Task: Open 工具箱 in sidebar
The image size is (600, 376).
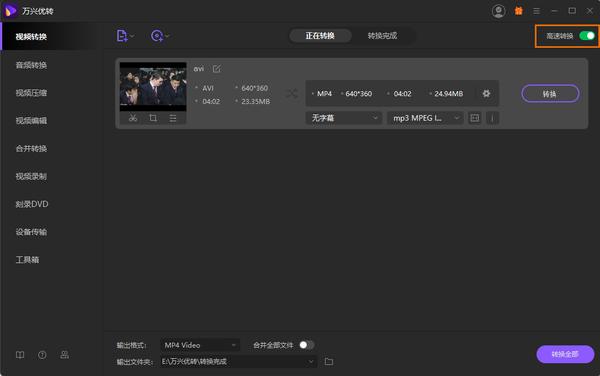Action: pyautogui.click(x=27, y=260)
